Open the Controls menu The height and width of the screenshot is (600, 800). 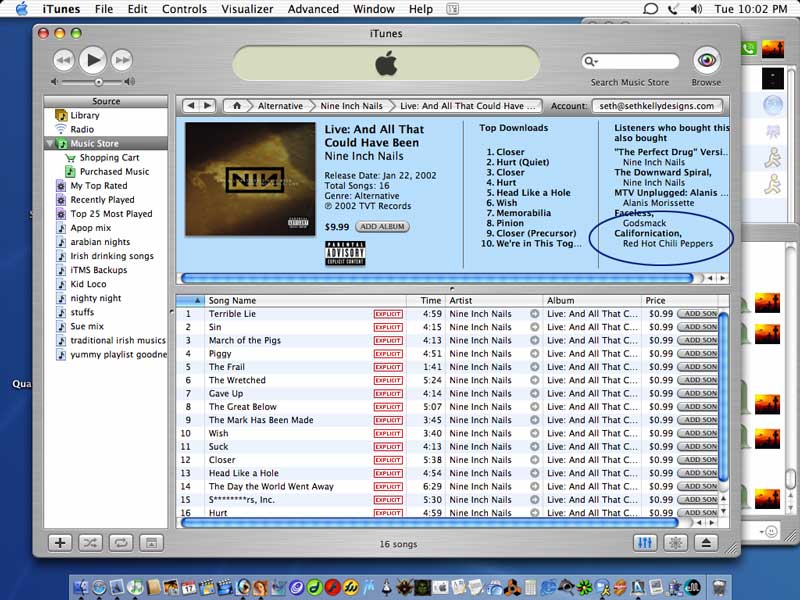tap(184, 9)
